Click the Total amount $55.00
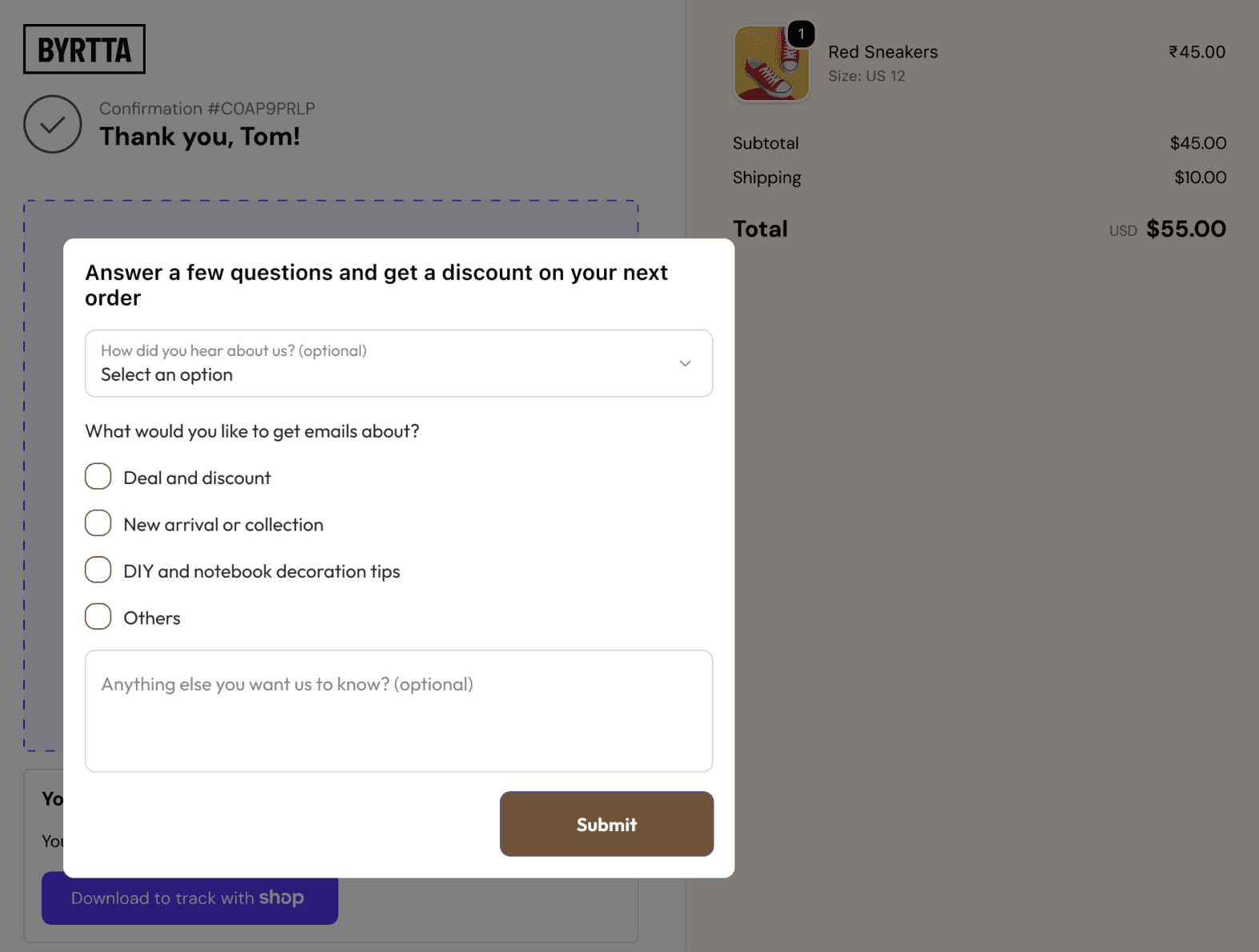Image resolution: width=1259 pixels, height=952 pixels. (1185, 229)
